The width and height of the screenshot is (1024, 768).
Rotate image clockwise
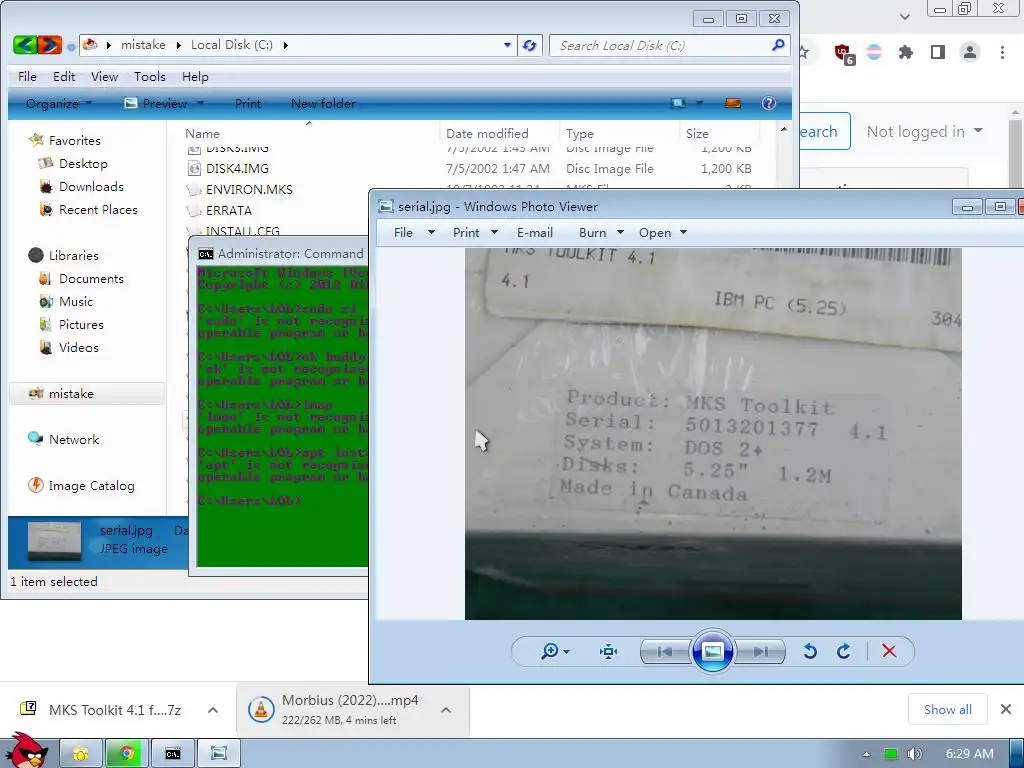point(844,651)
